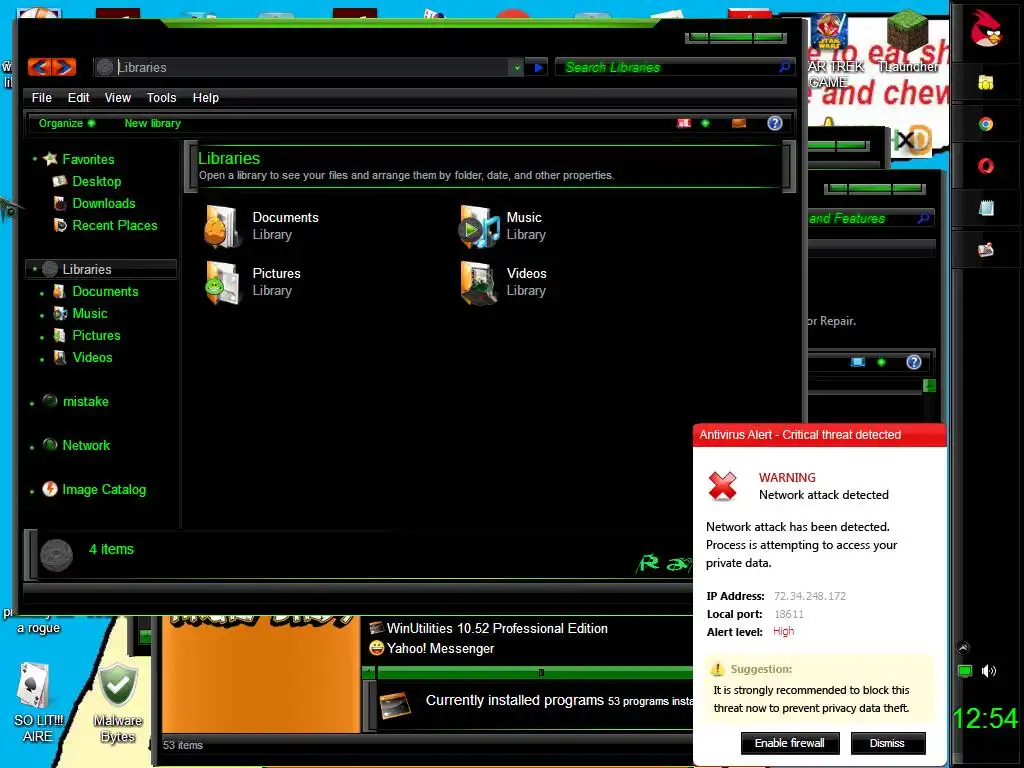The width and height of the screenshot is (1024, 768).
Task: Click the 12:54 clock
Action: pos(985,718)
